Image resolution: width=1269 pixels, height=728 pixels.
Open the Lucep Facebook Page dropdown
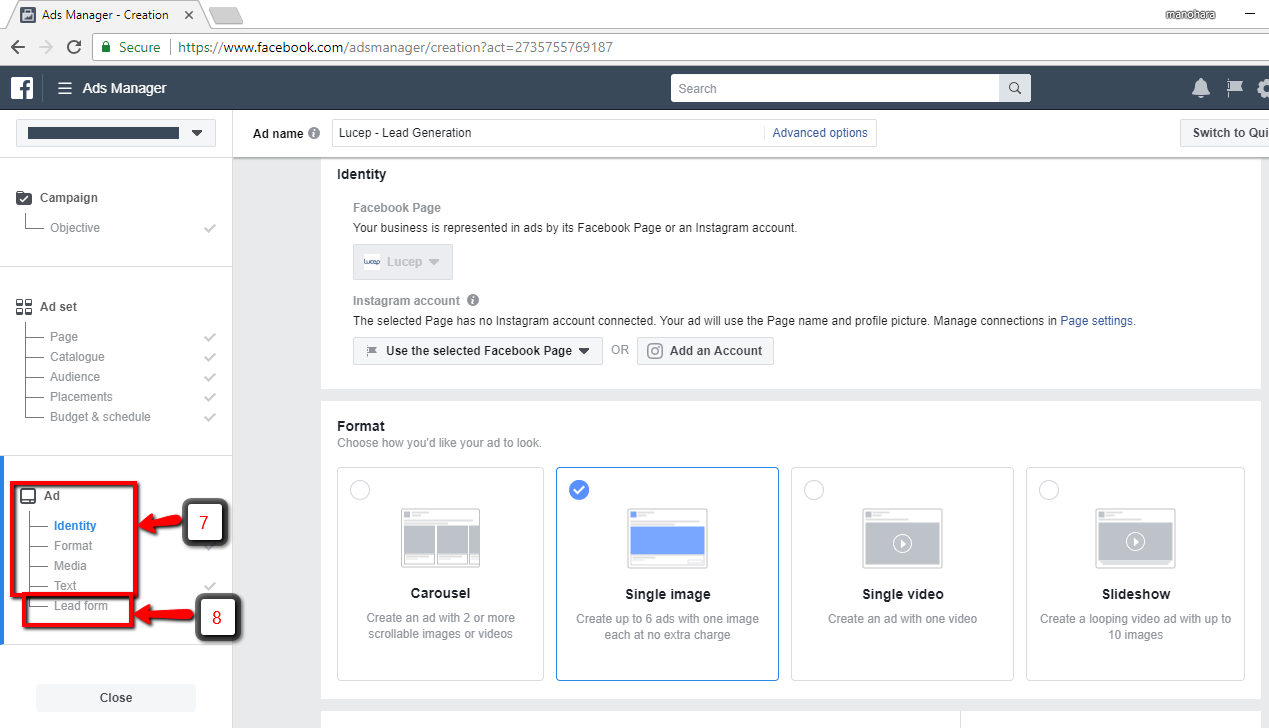(403, 262)
